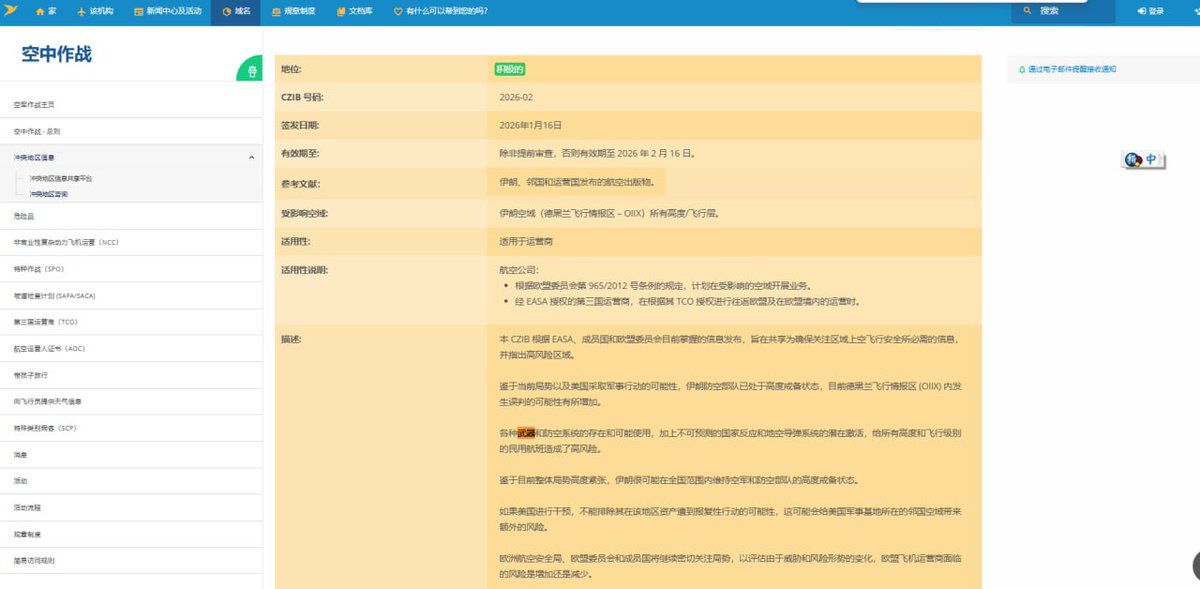Click the green 积极的 status badge
Viewport: 1200px width, 589px height.
click(x=510, y=69)
